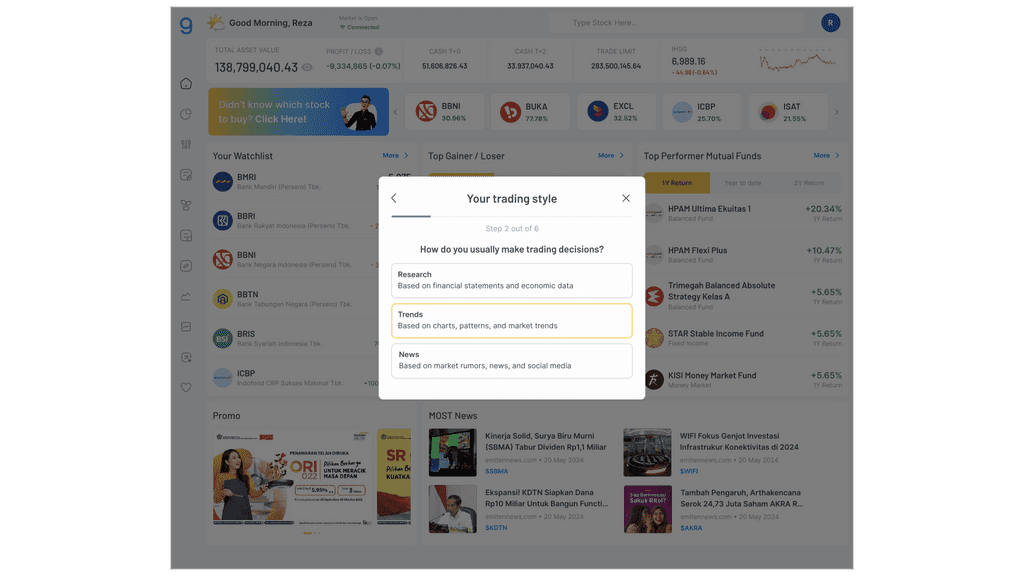The image size is (1024, 576).
Task: Go back using the dialog's back arrow
Action: click(394, 199)
